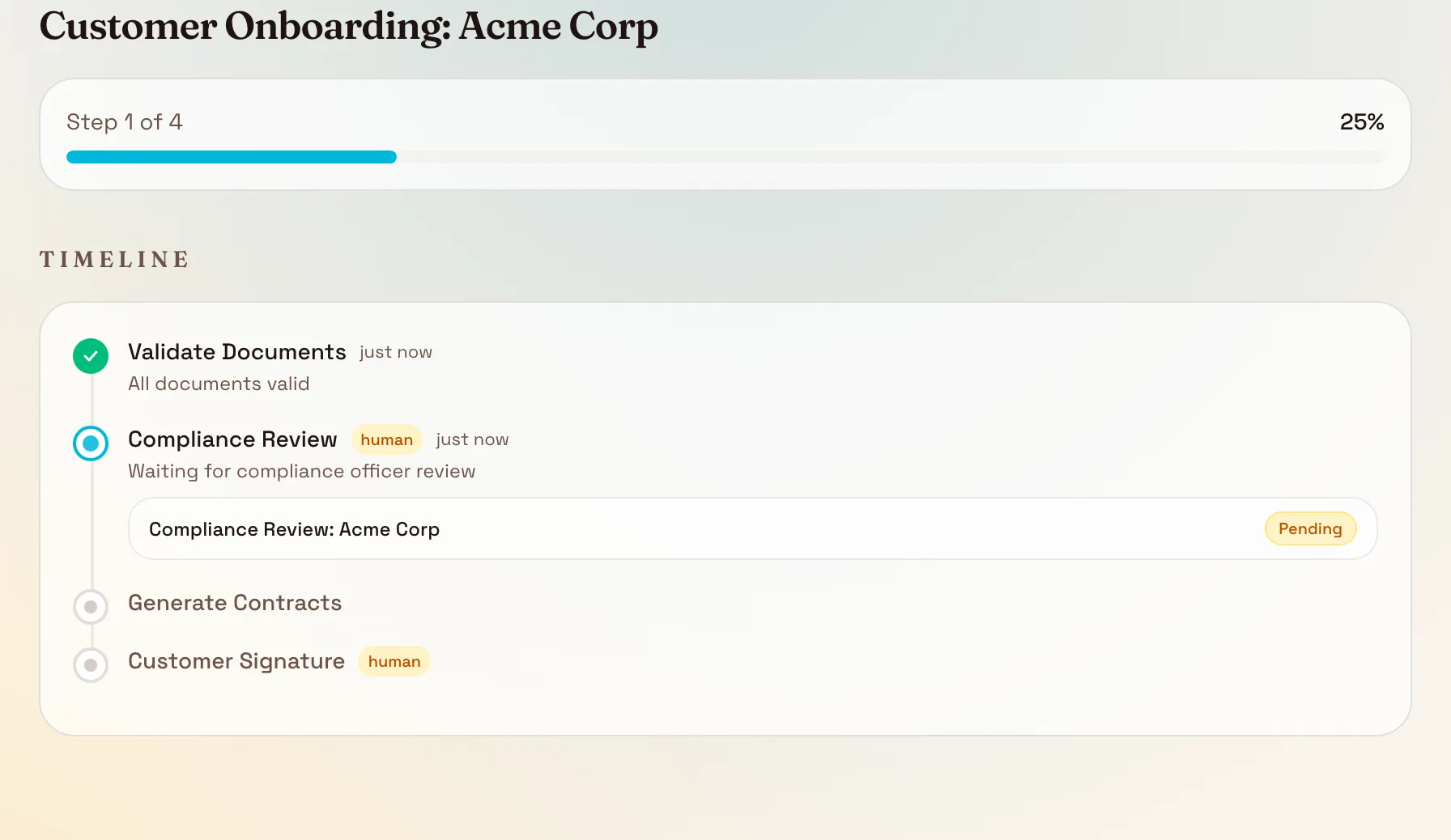The image size is (1451, 840).
Task: Click the Customer Onboarding: Acme Corp title
Action: point(348,27)
